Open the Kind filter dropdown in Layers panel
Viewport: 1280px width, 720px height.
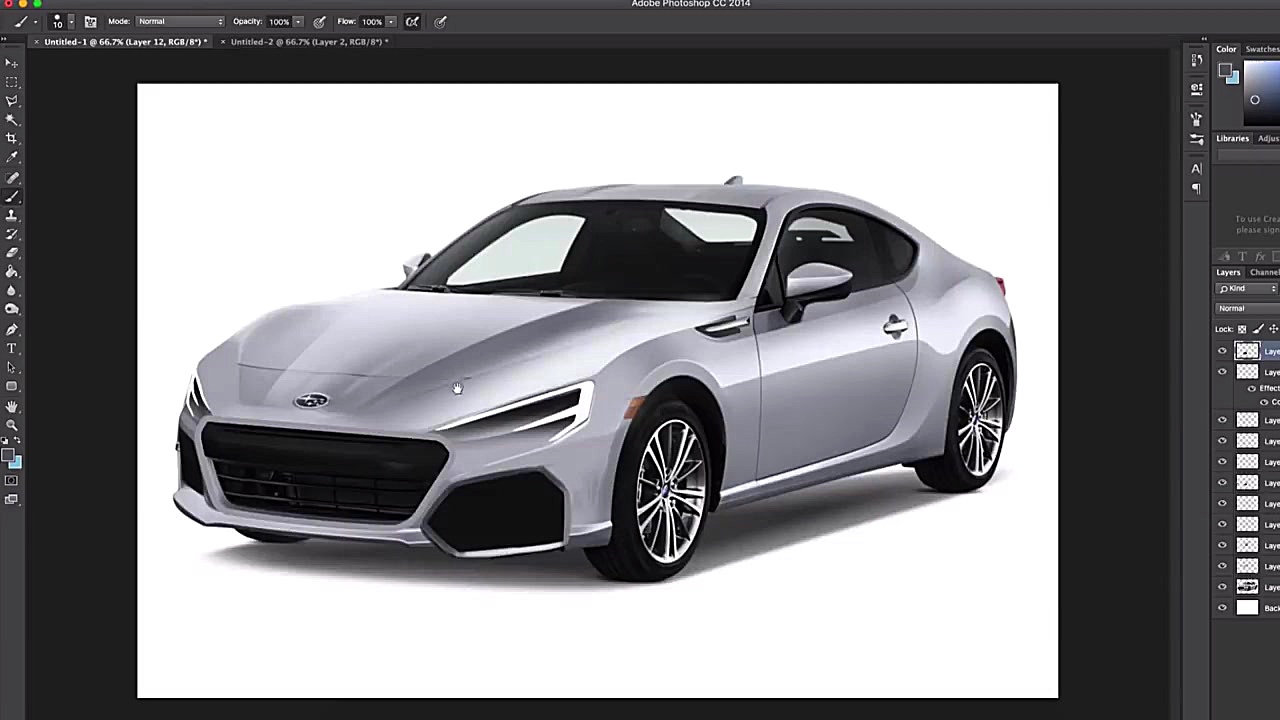pyautogui.click(x=1246, y=288)
